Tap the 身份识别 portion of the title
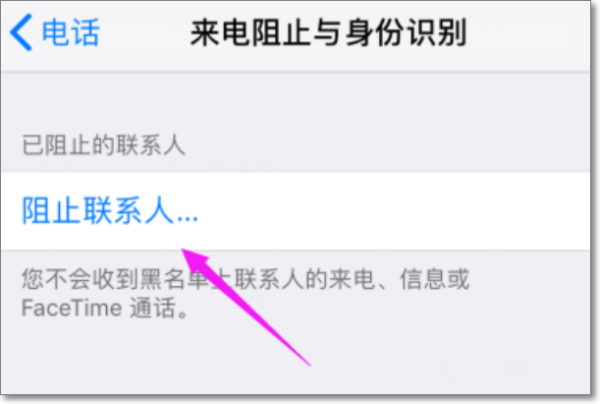 [406, 33]
